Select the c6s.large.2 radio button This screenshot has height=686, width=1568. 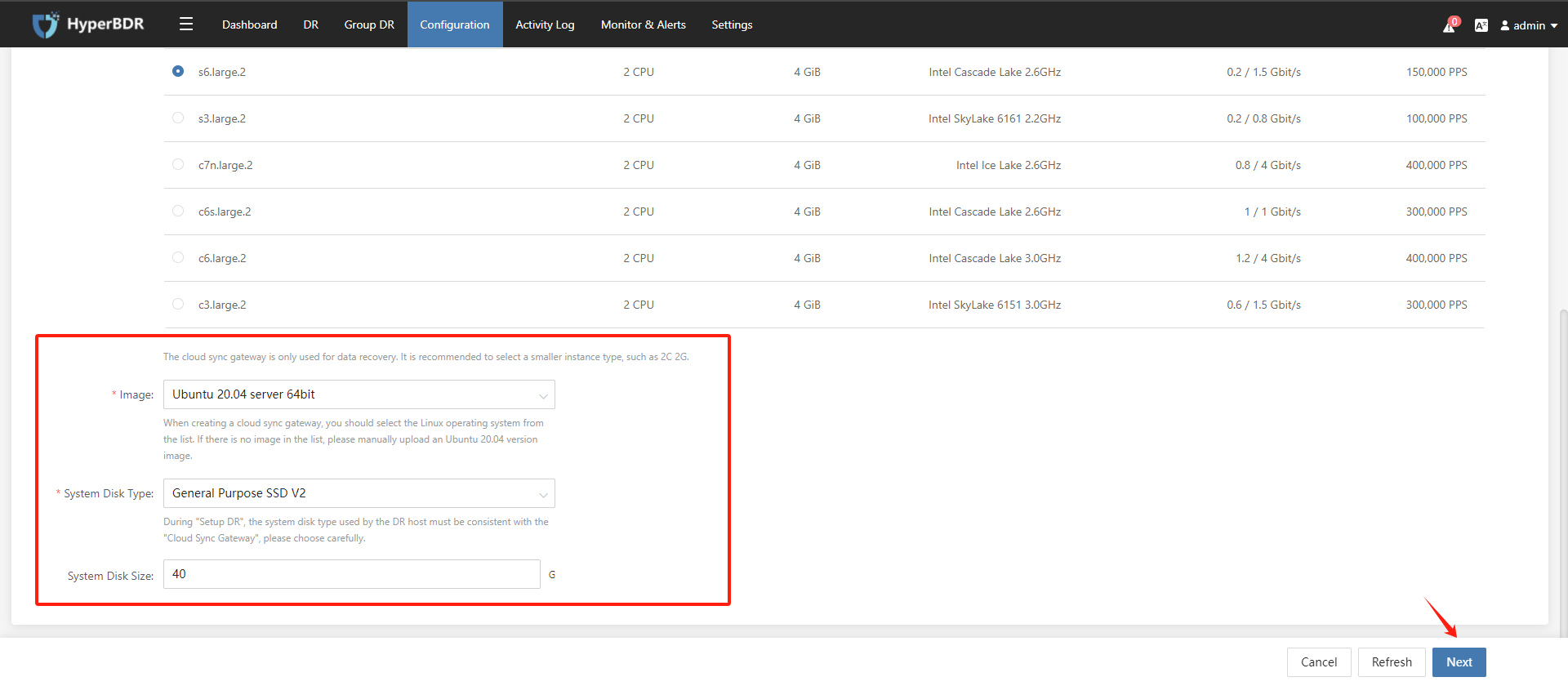(178, 211)
